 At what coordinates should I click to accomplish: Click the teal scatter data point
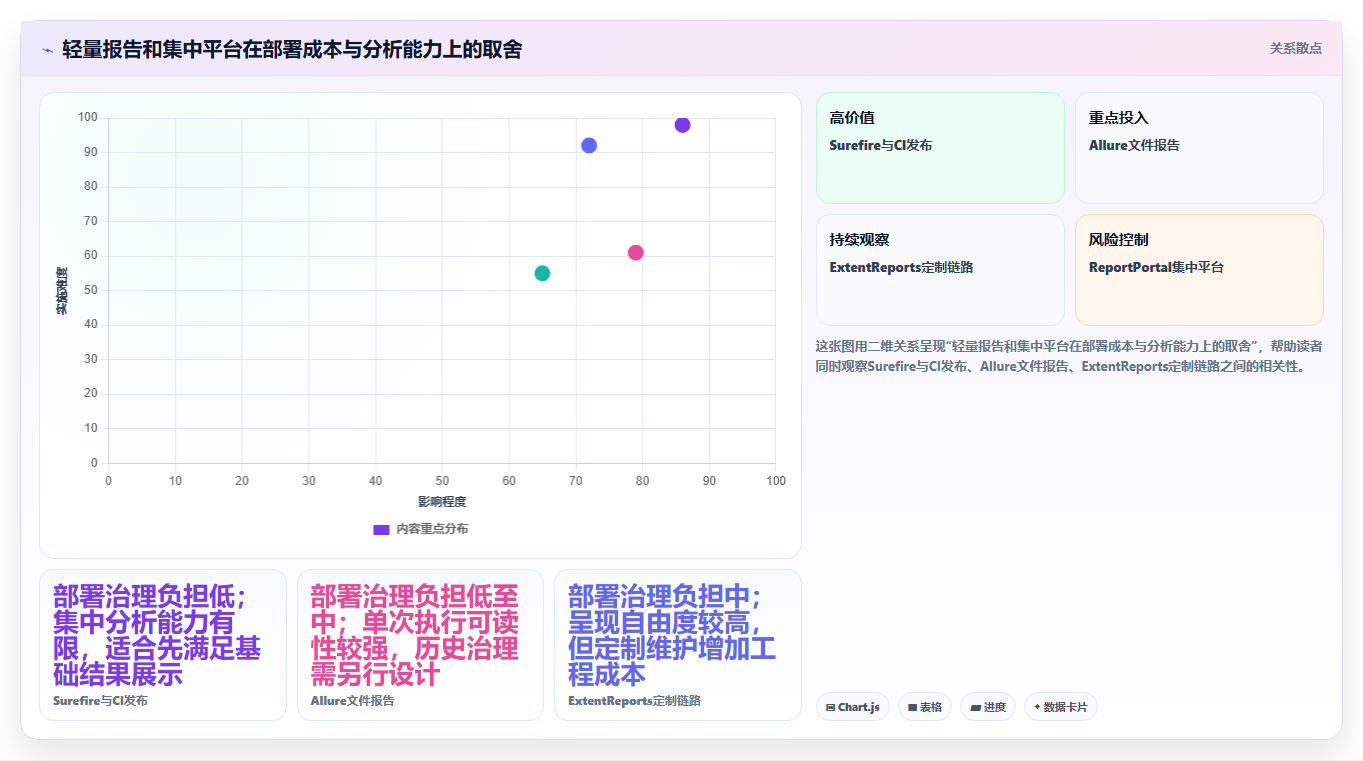point(542,273)
